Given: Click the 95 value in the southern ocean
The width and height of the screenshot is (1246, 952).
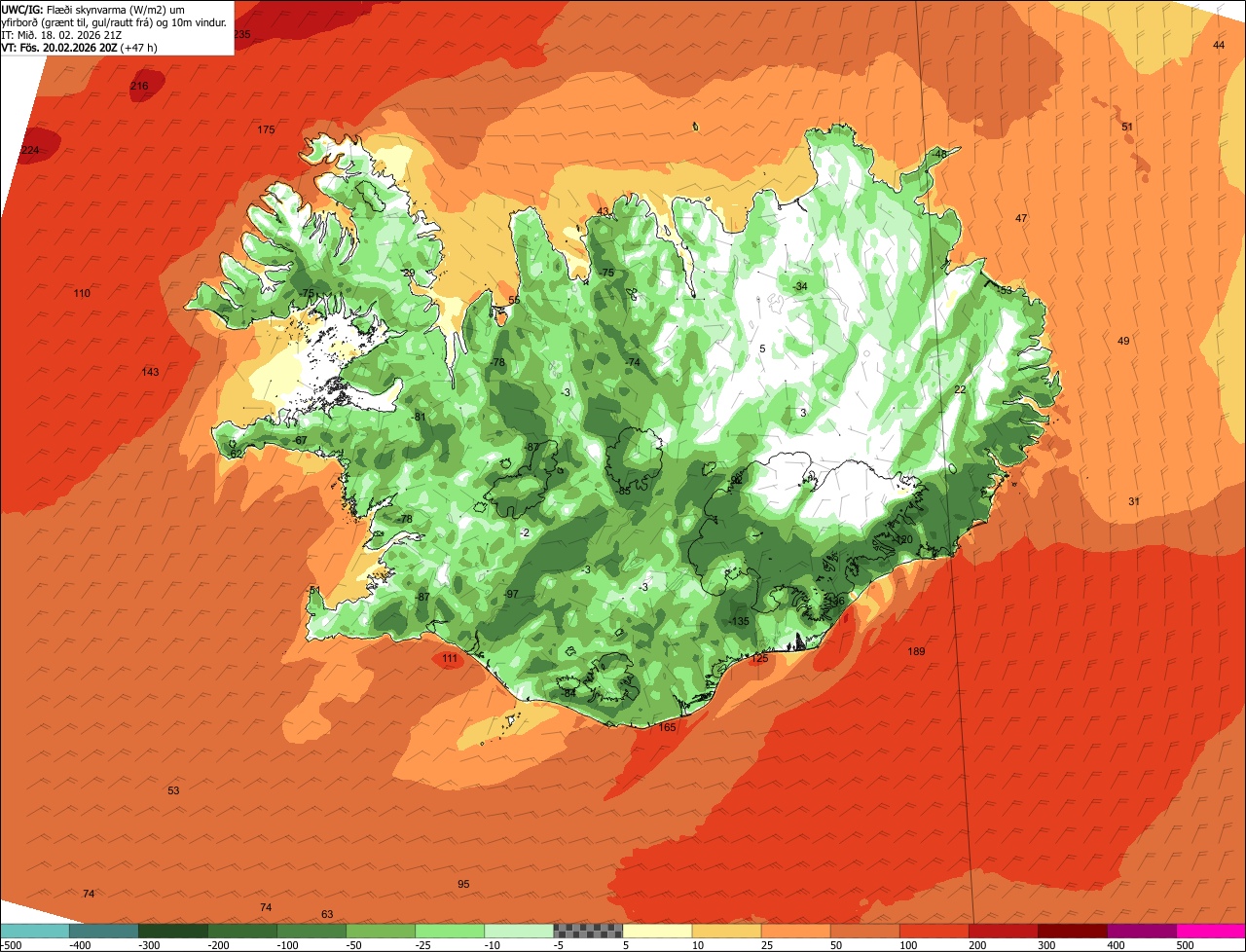Looking at the screenshot, I should click(x=463, y=884).
